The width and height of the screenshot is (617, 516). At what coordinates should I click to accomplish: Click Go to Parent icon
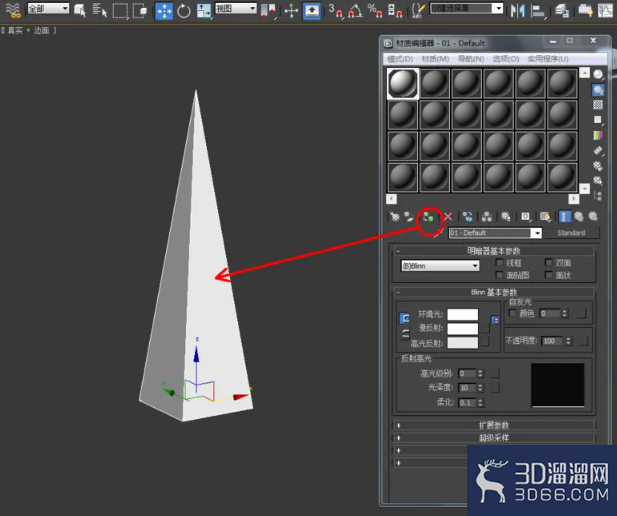tap(579, 216)
